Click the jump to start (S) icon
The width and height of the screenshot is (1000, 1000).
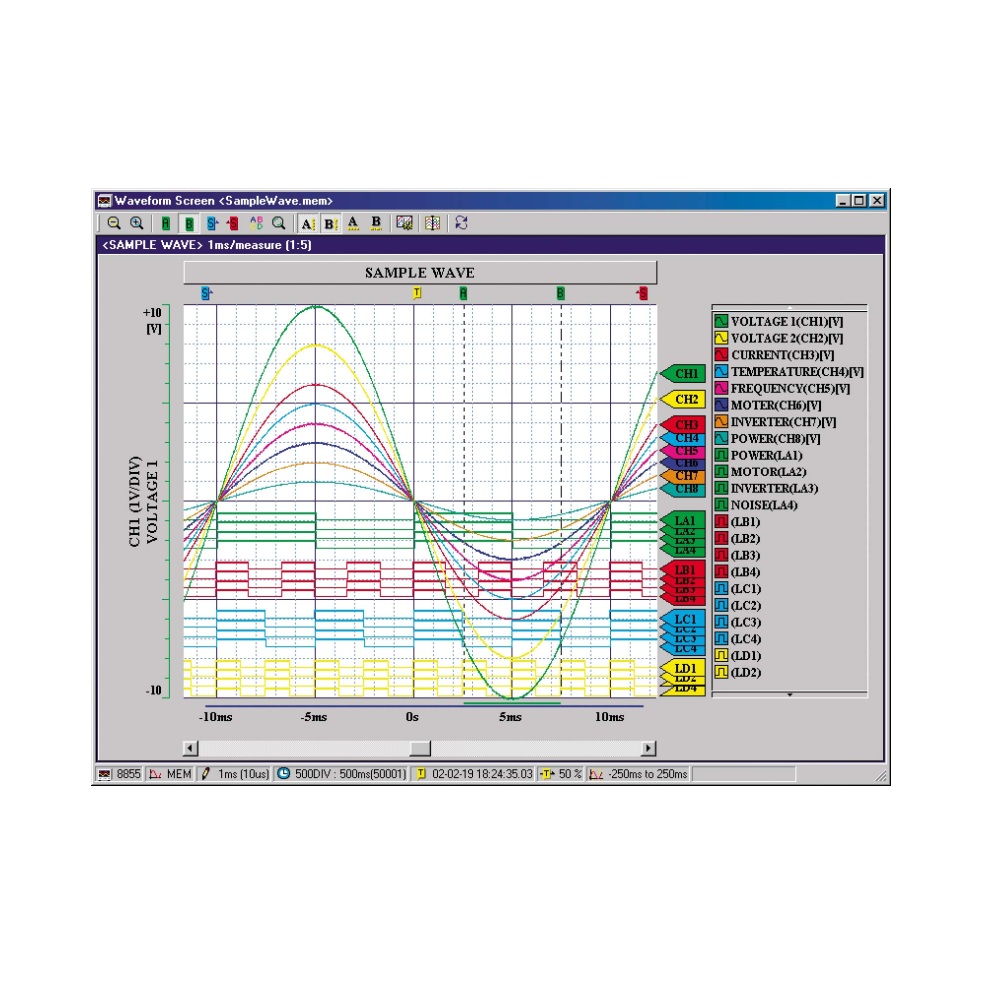pos(211,223)
